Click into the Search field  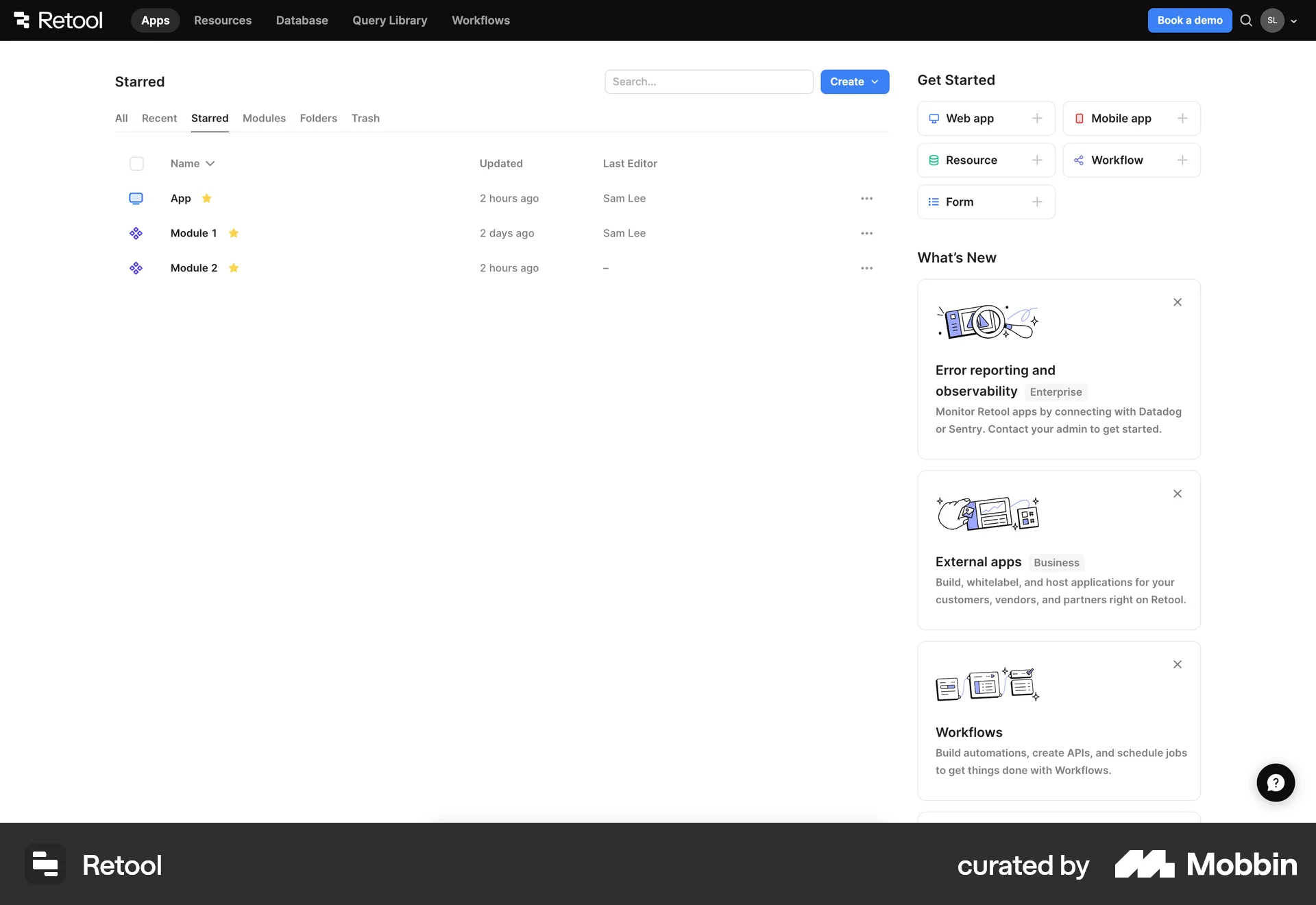(x=709, y=82)
